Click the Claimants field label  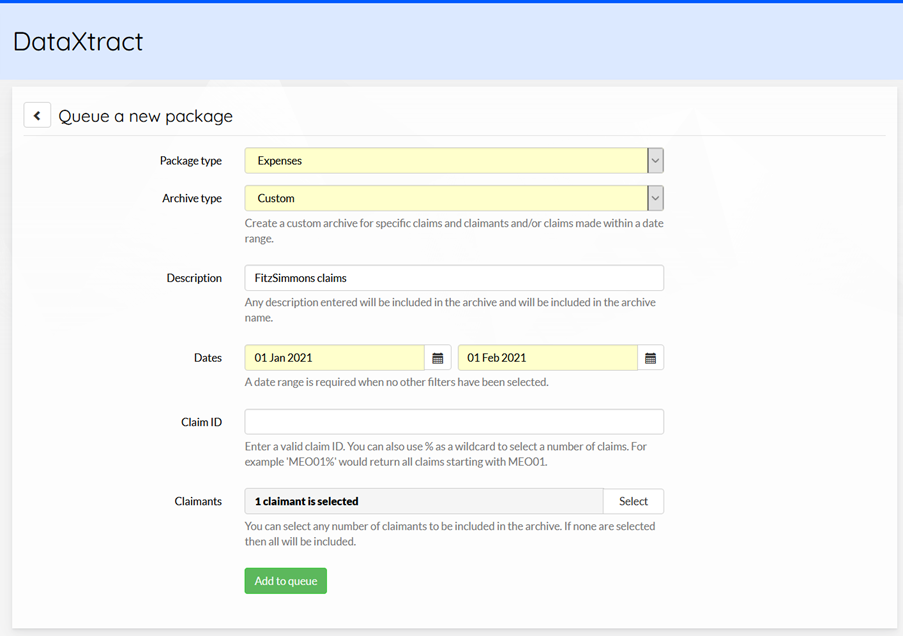(x=198, y=501)
